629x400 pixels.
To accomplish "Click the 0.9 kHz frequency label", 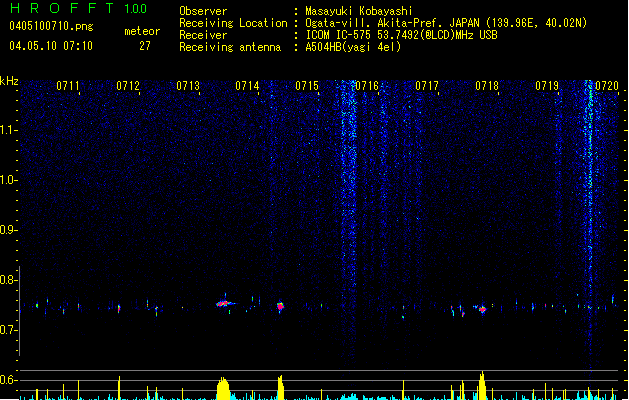I will pyautogui.click(x=8, y=230).
